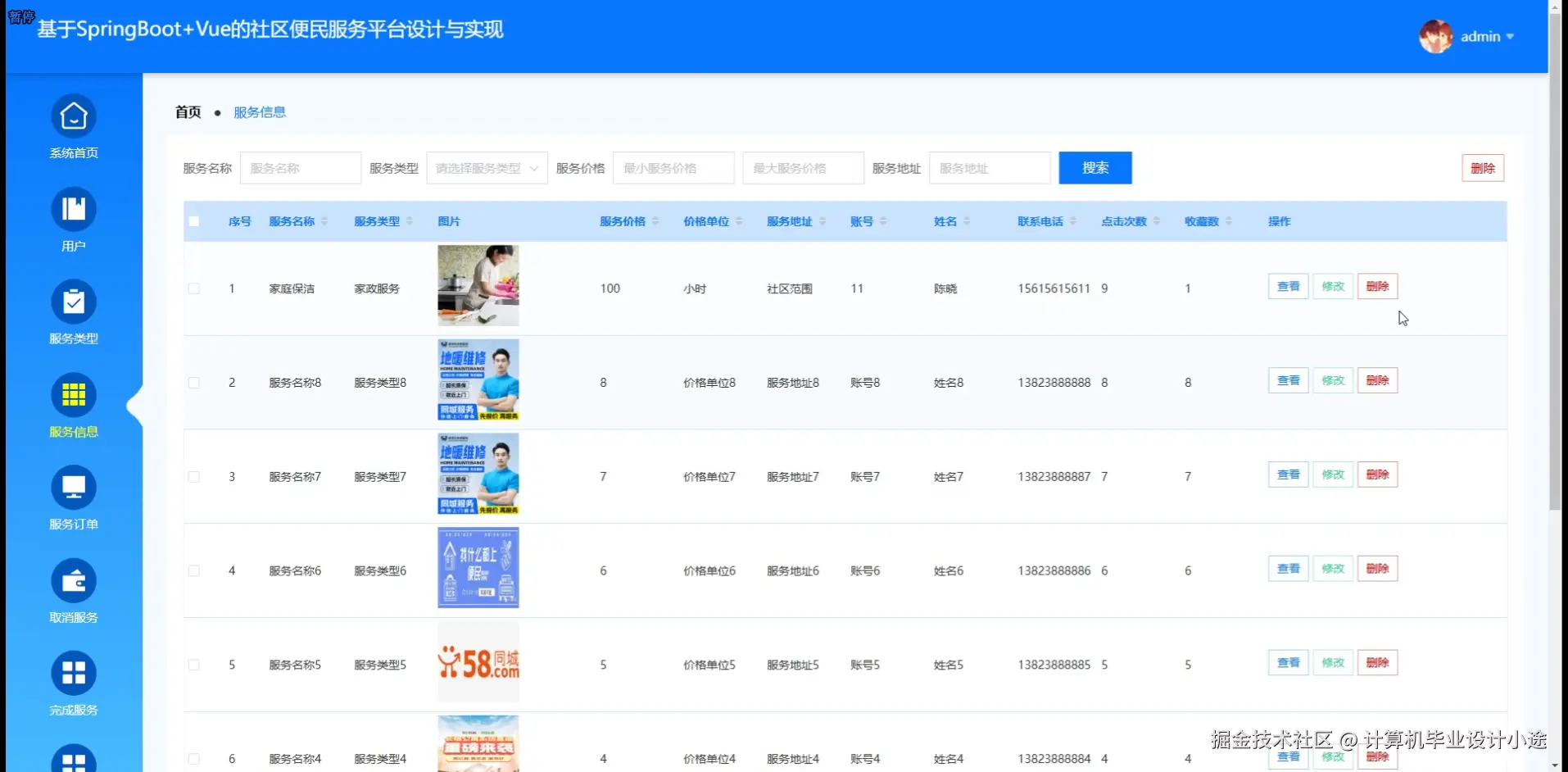Click 查看 for 服务名称7 row
Image resolution: width=1568 pixels, height=772 pixels.
tap(1289, 475)
